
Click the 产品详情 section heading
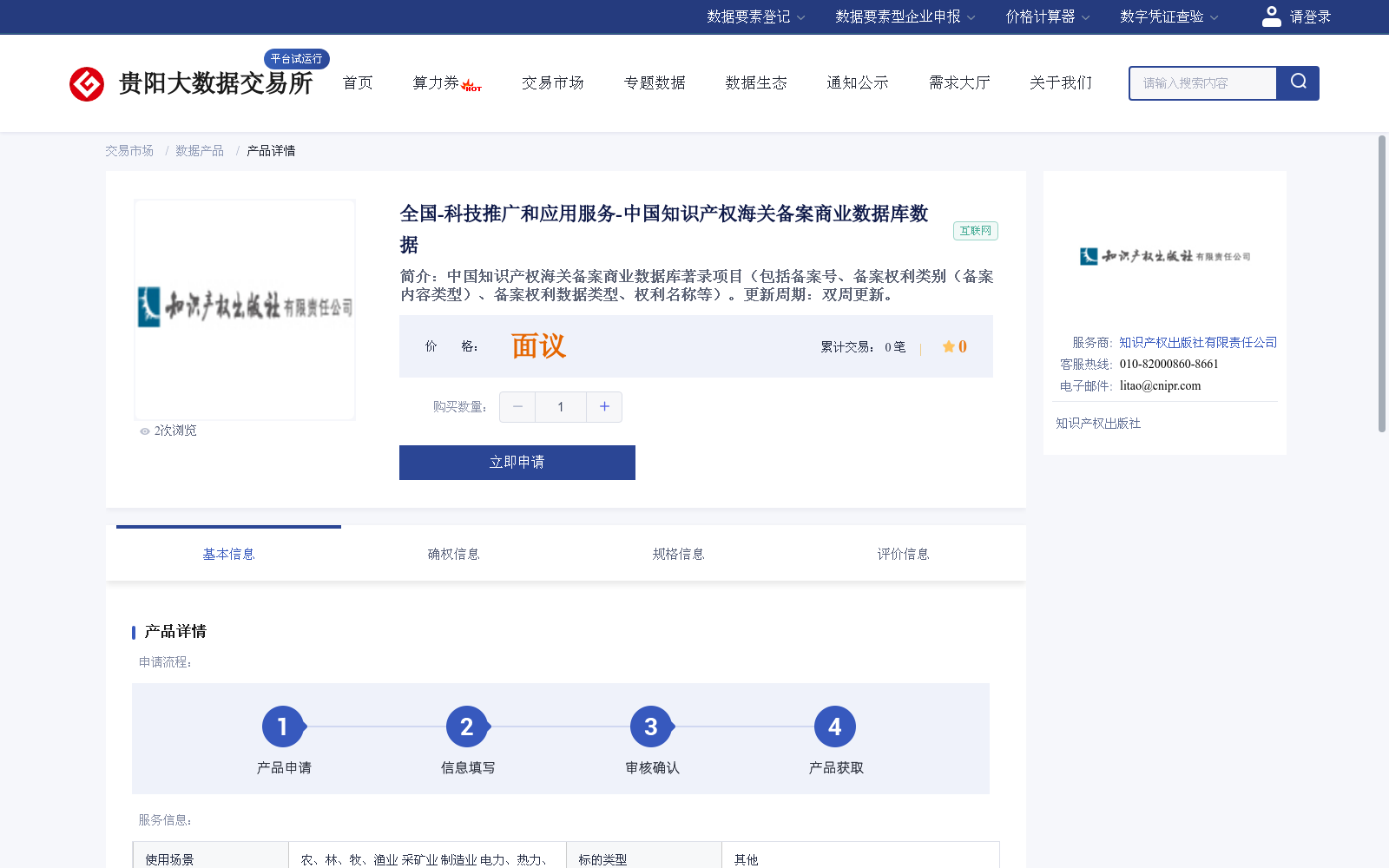(x=175, y=631)
